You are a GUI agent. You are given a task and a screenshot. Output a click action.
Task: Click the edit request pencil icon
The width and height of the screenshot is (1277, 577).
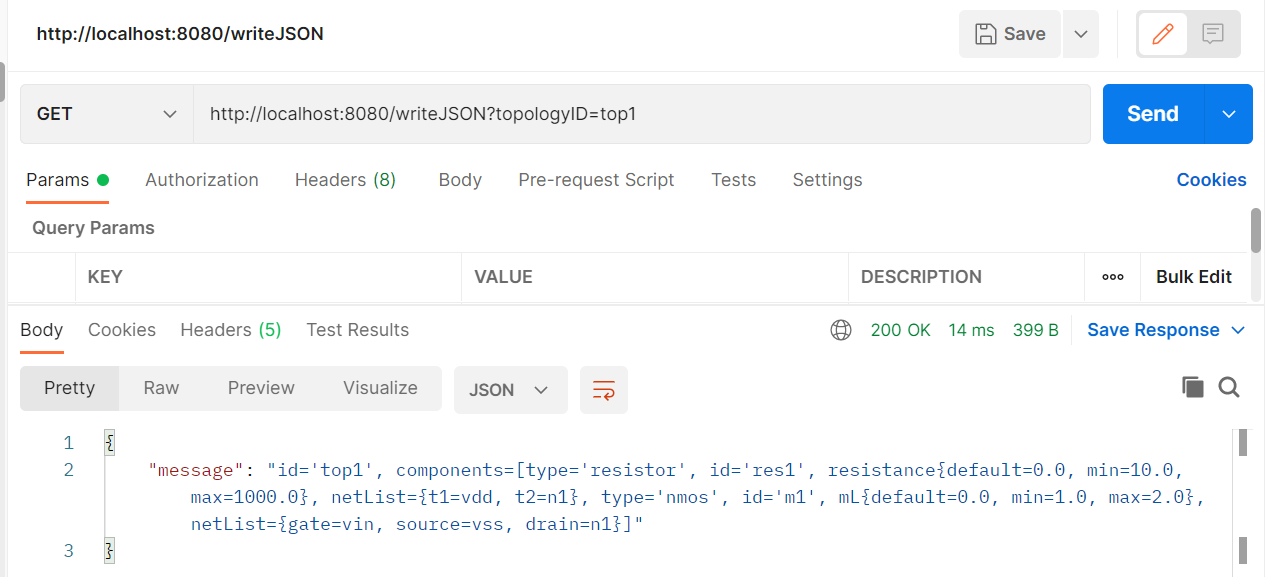1162,33
